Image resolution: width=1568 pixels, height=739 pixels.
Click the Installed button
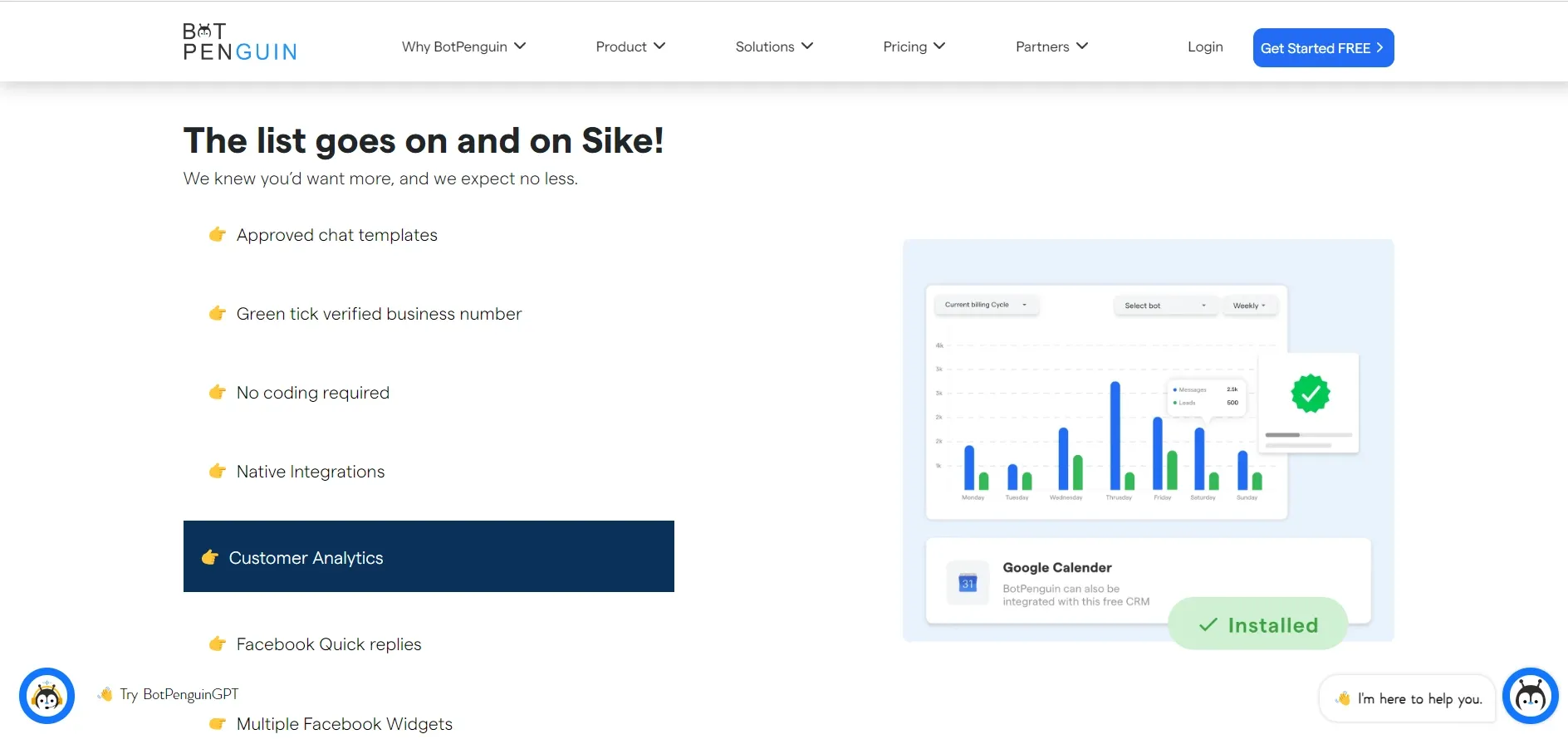coord(1257,624)
